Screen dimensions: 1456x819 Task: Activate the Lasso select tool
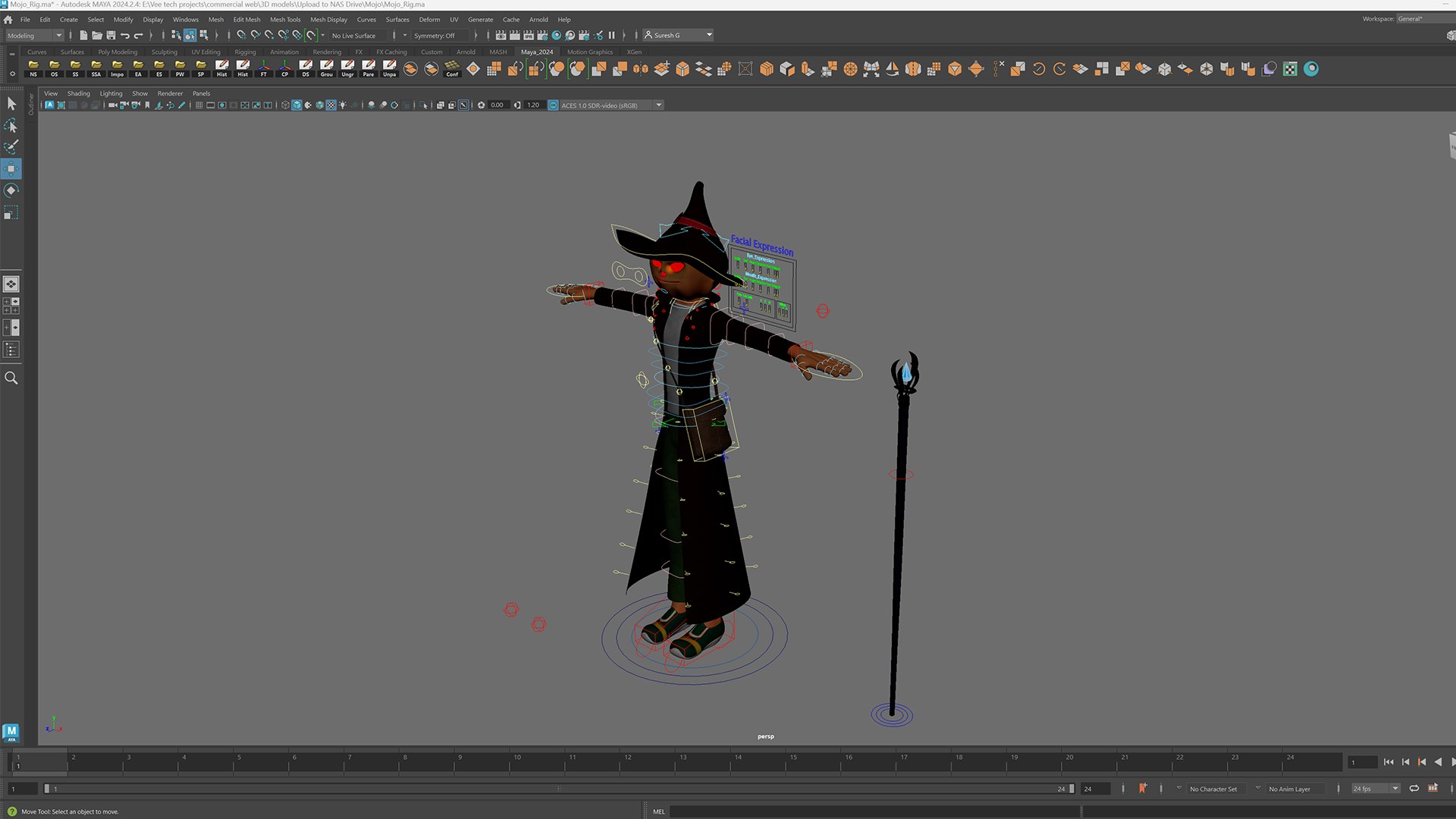coord(11,125)
